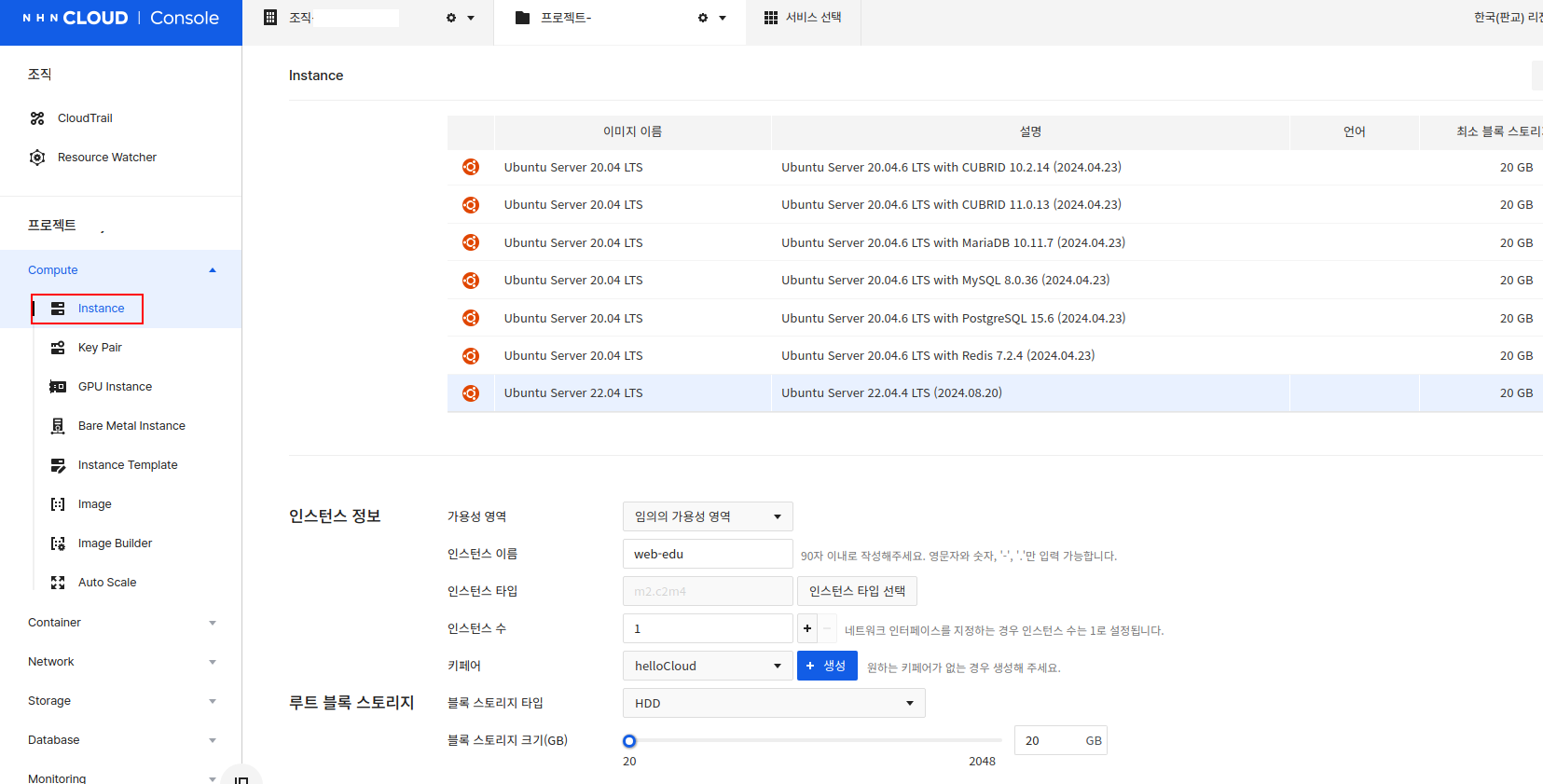
Task: Click the Instance Template icon
Action: point(58,465)
